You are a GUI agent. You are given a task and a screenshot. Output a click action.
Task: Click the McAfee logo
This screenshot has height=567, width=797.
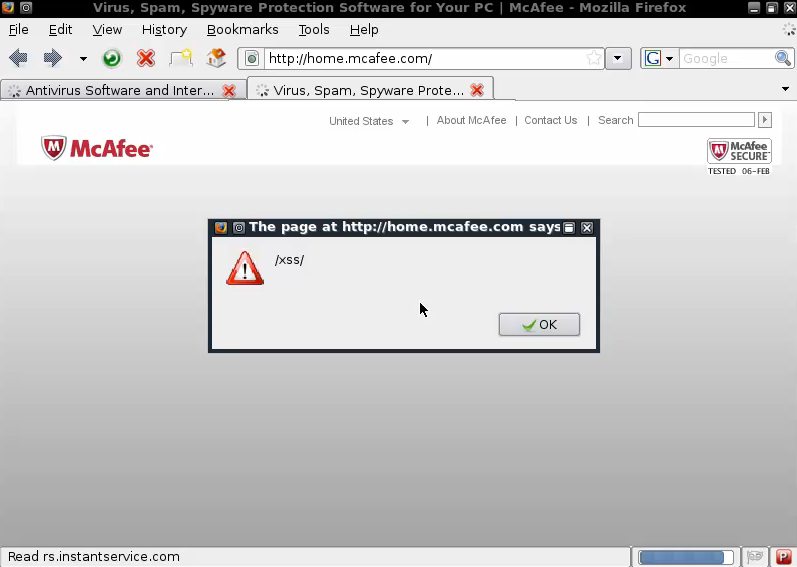coord(97,148)
